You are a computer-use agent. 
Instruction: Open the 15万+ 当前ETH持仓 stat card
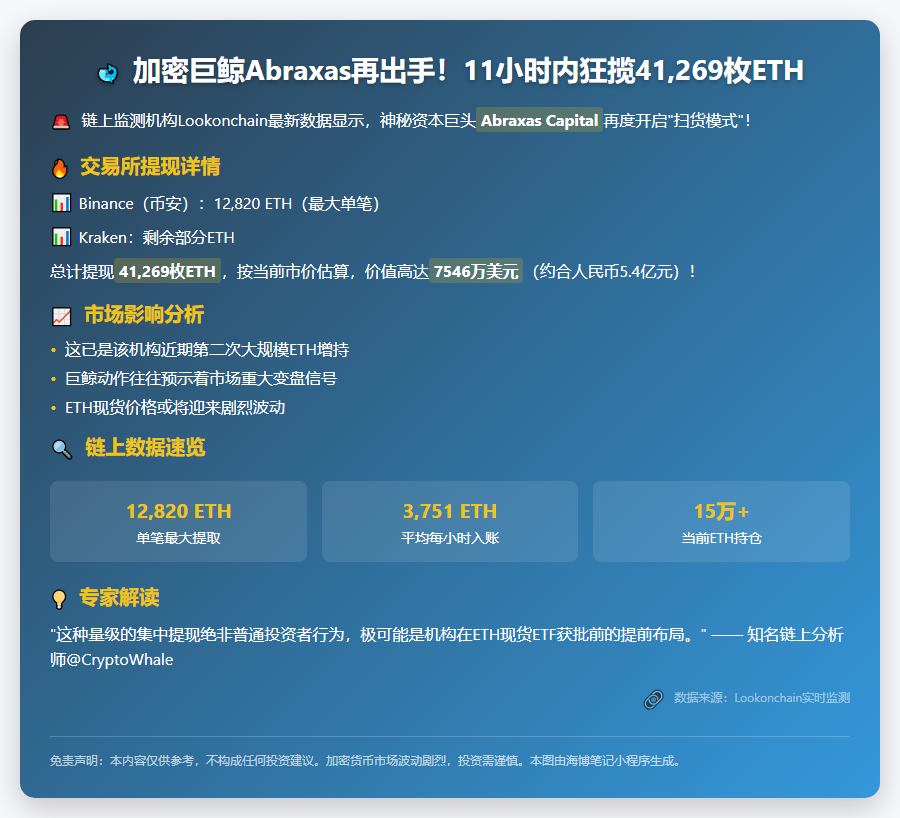coord(721,521)
